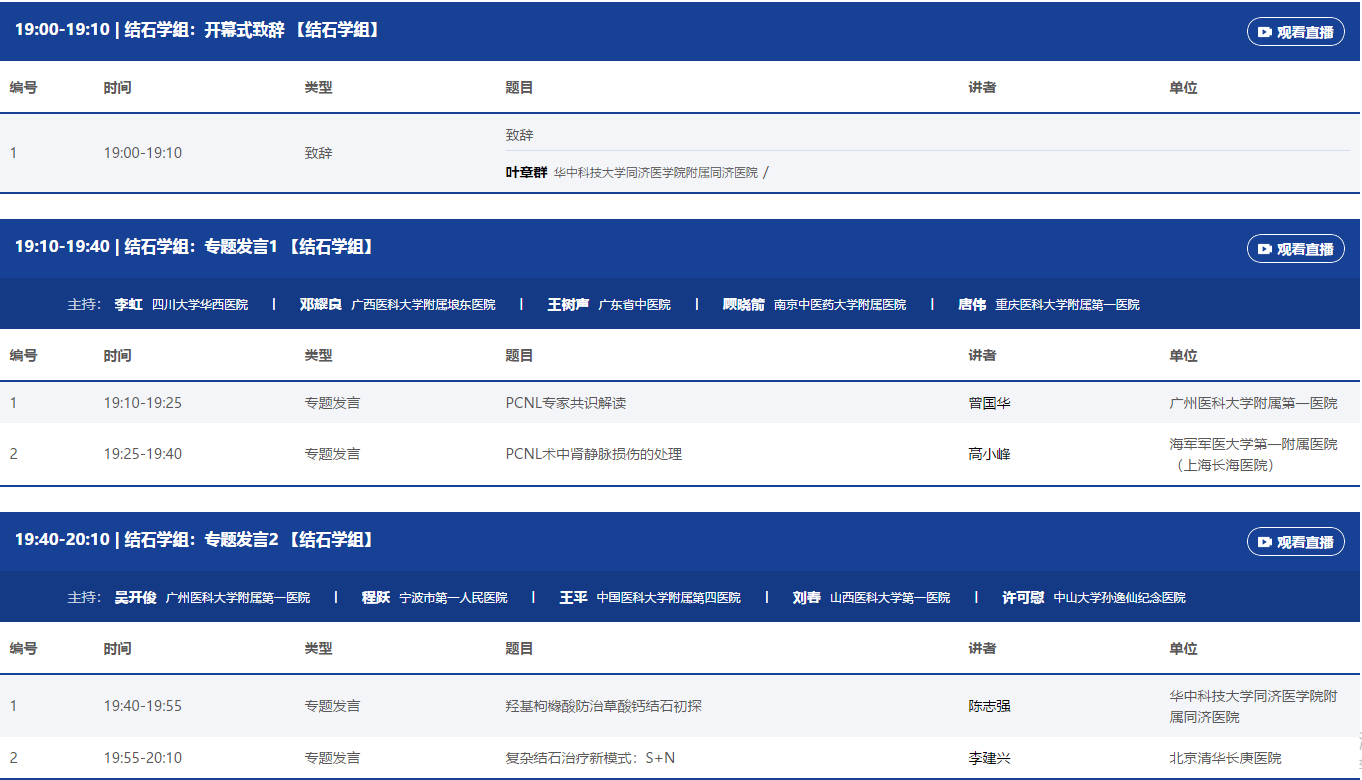Open the talk 复杂结石治疗新模式：S+N
The width and height of the screenshot is (1362, 780).
pyautogui.click(x=590, y=758)
